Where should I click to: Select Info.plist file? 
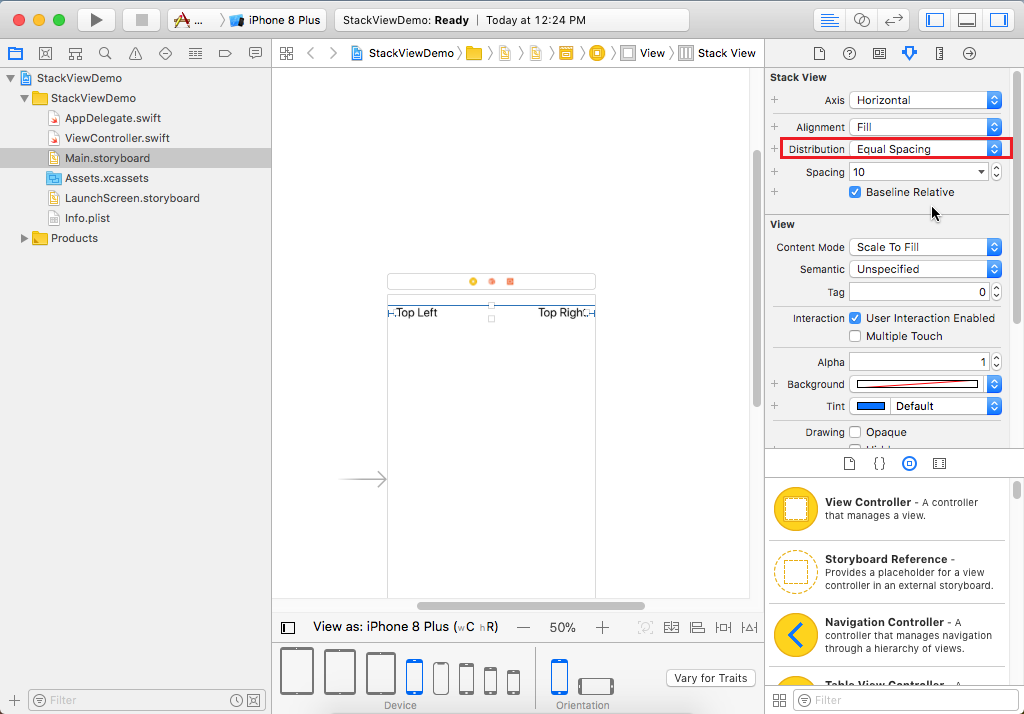point(87,218)
